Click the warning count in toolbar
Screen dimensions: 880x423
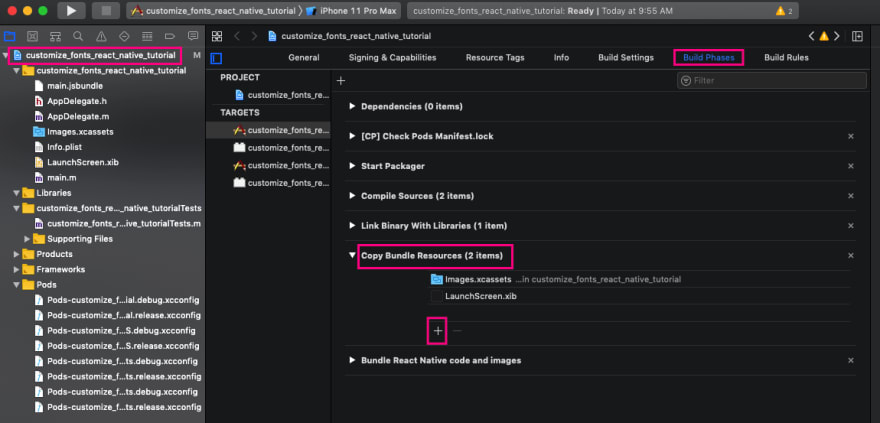[783, 11]
